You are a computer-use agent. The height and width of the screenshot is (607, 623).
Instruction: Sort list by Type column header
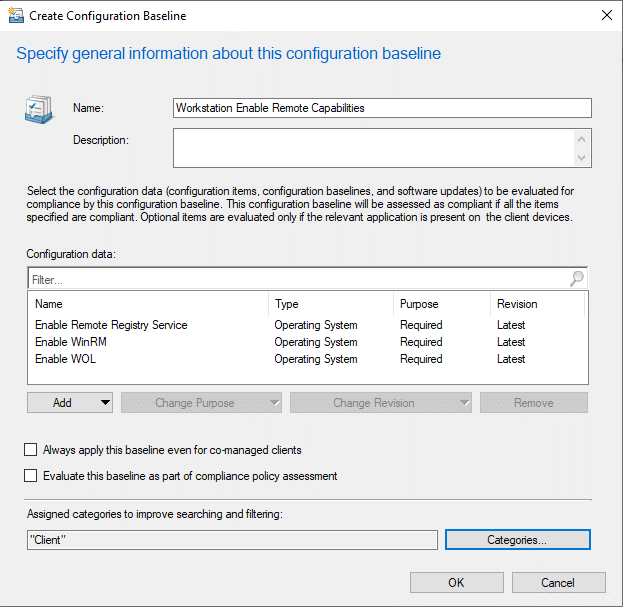tap(286, 304)
